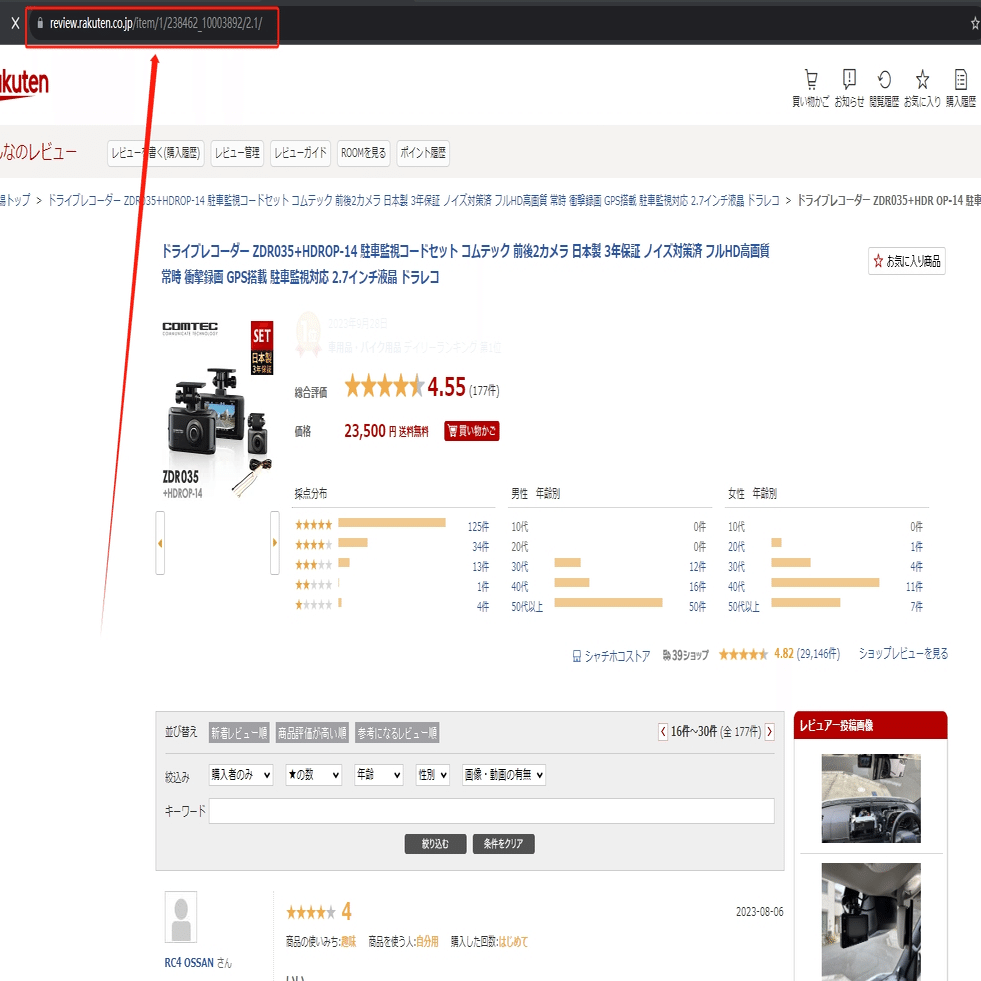Click the 絞り込む filter button
The height and width of the screenshot is (981, 981).
point(435,843)
